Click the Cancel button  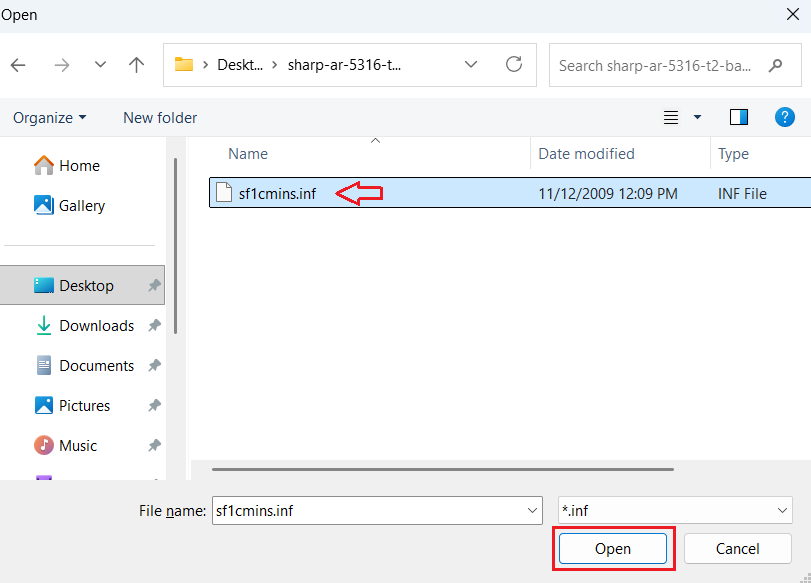click(x=737, y=548)
